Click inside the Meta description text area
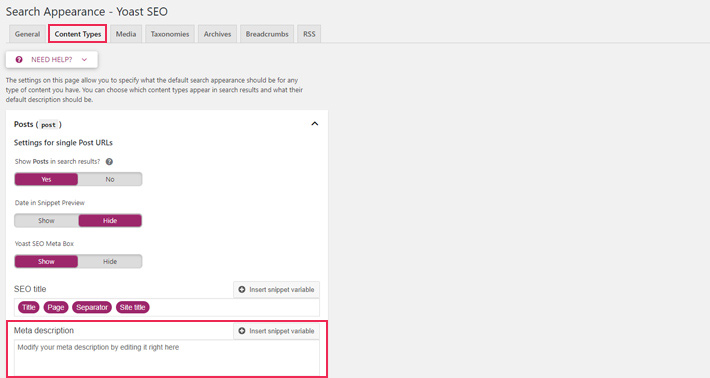Image resolution: width=710 pixels, height=378 pixels. click(167, 359)
